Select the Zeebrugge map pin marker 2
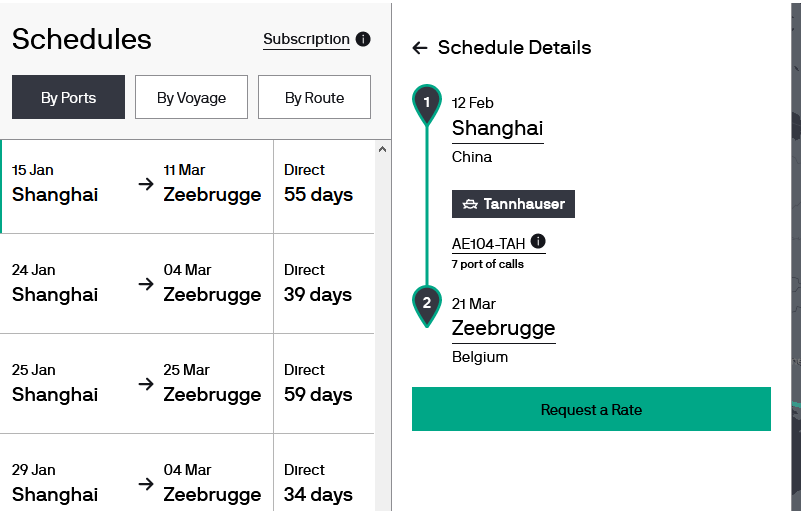Image resolution: width=801 pixels, height=511 pixels. (427, 306)
